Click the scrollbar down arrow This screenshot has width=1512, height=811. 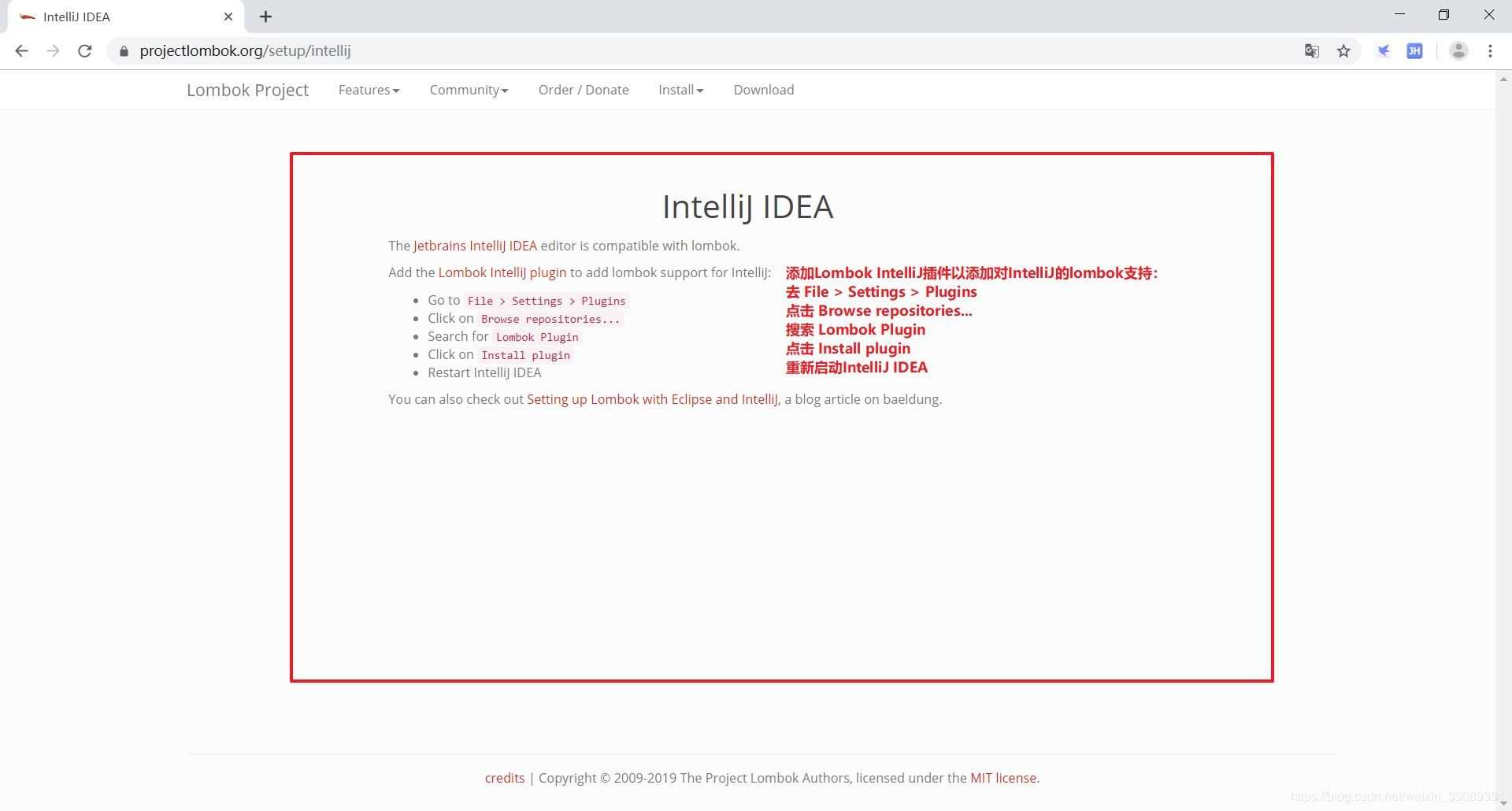click(1503, 803)
